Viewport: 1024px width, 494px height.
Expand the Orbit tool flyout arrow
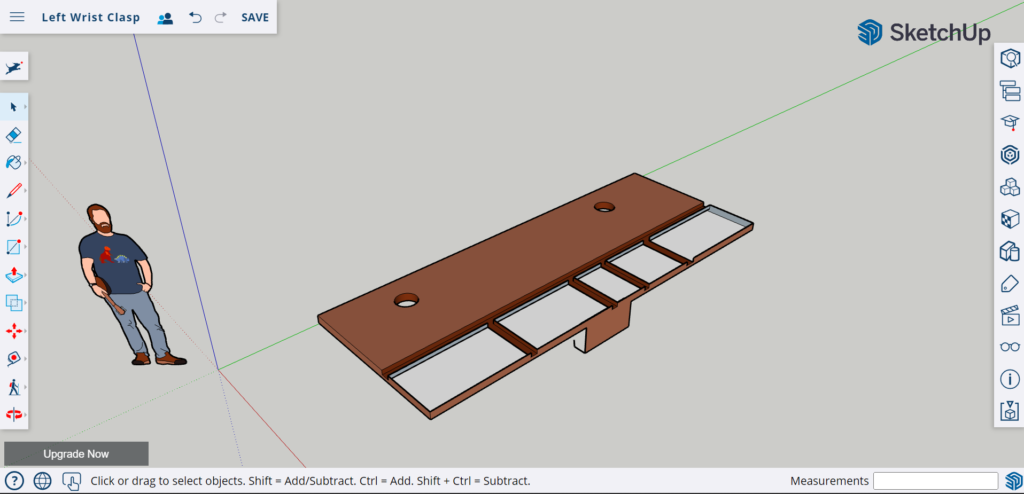tap(25, 414)
